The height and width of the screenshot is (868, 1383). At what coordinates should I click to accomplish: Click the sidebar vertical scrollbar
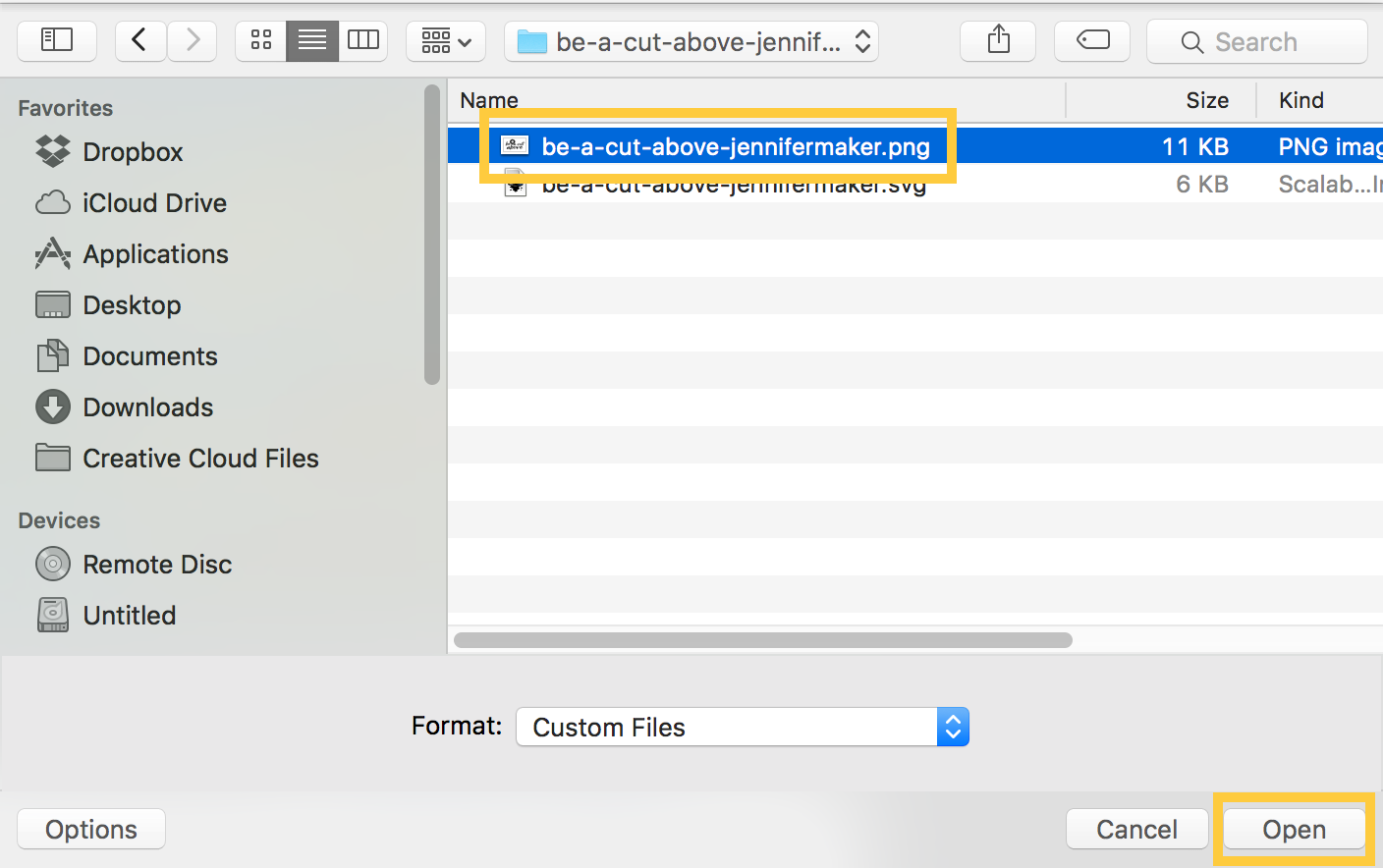[x=432, y=235]
